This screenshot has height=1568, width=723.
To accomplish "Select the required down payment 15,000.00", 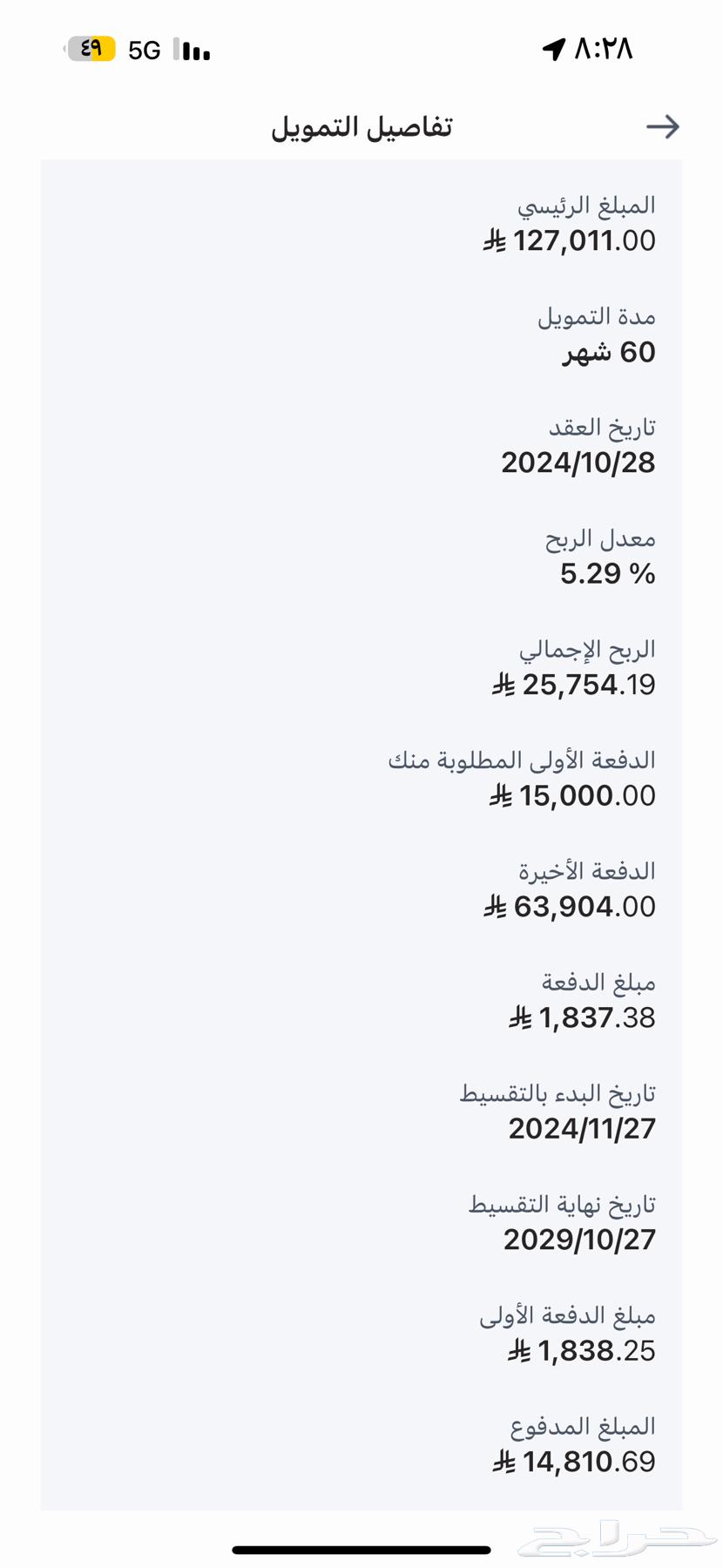I will click(x=586, y=795).
